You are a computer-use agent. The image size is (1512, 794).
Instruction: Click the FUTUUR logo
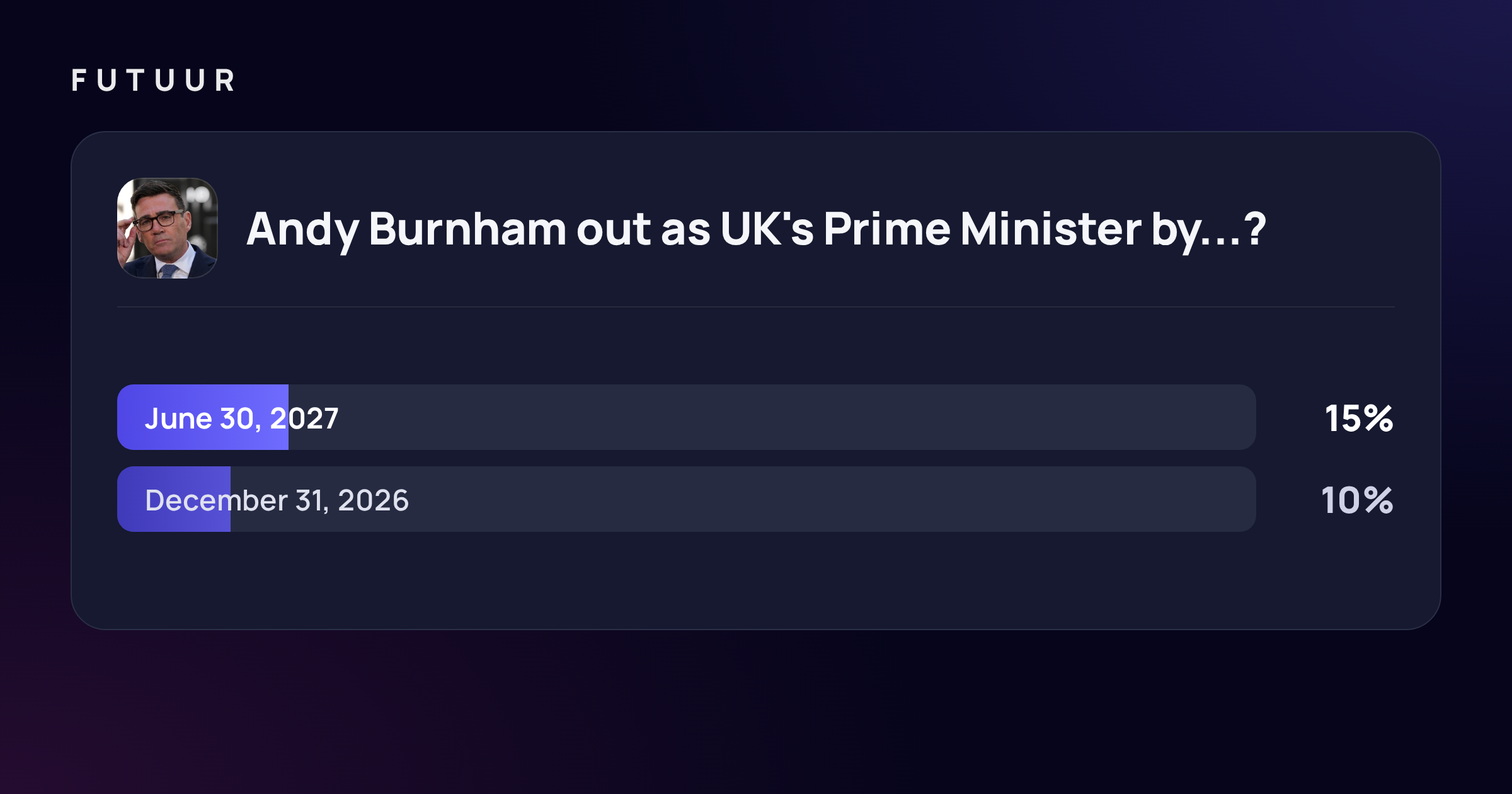[153, 81]
